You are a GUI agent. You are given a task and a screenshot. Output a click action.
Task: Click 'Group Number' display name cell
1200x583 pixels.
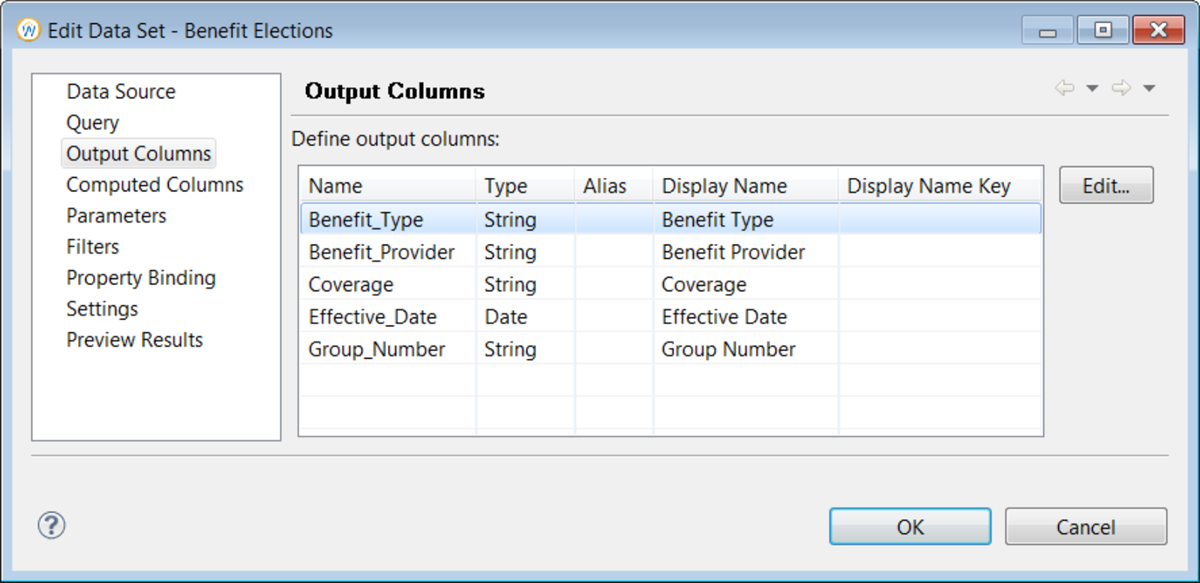point(746,349)
